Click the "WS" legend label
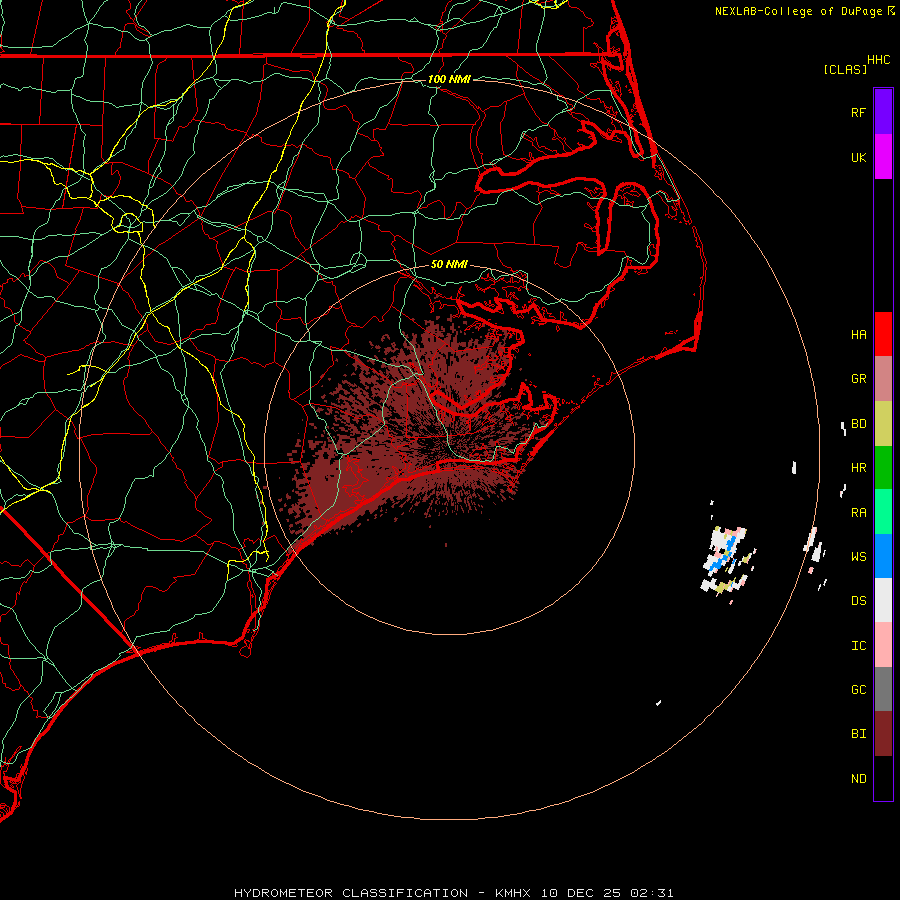 pyautogui.click(x=858, y=557)
